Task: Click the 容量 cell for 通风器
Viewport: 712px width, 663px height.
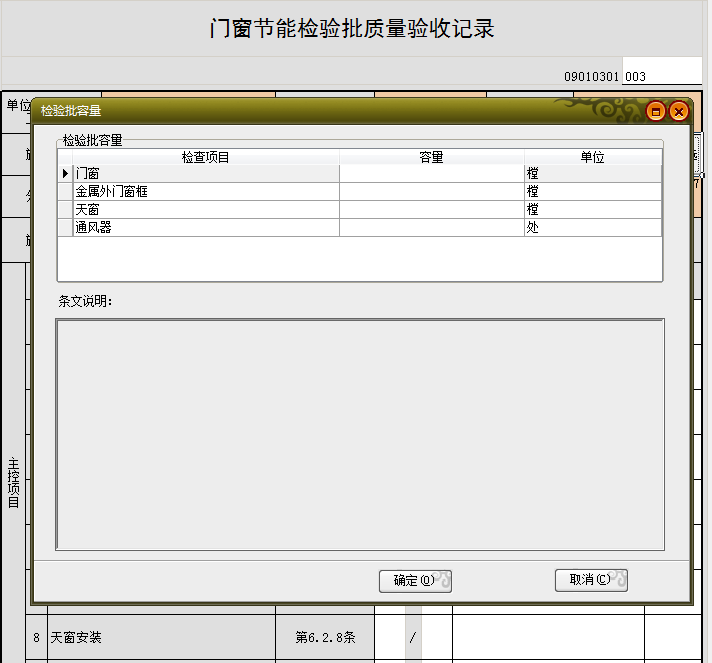Action: click(432, 228)
